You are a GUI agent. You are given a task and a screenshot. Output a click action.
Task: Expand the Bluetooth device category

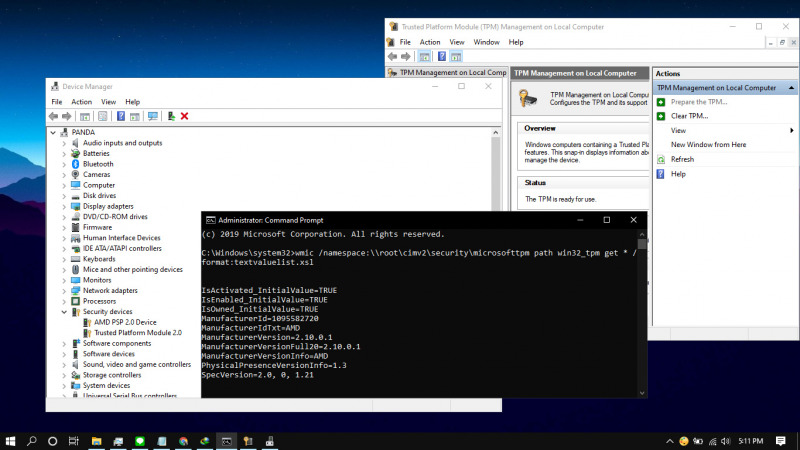pos(64,164)
